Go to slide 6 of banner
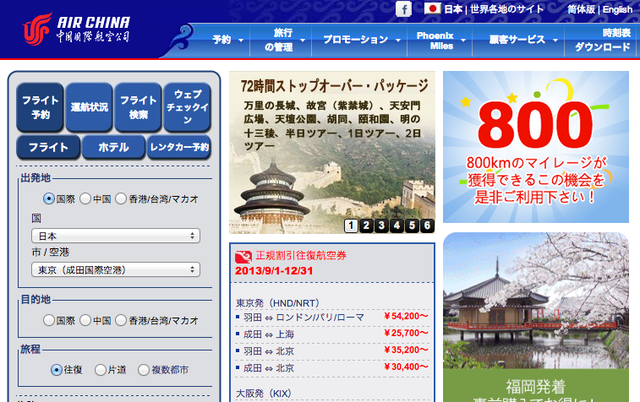640x402 pixels. [427, 225]
